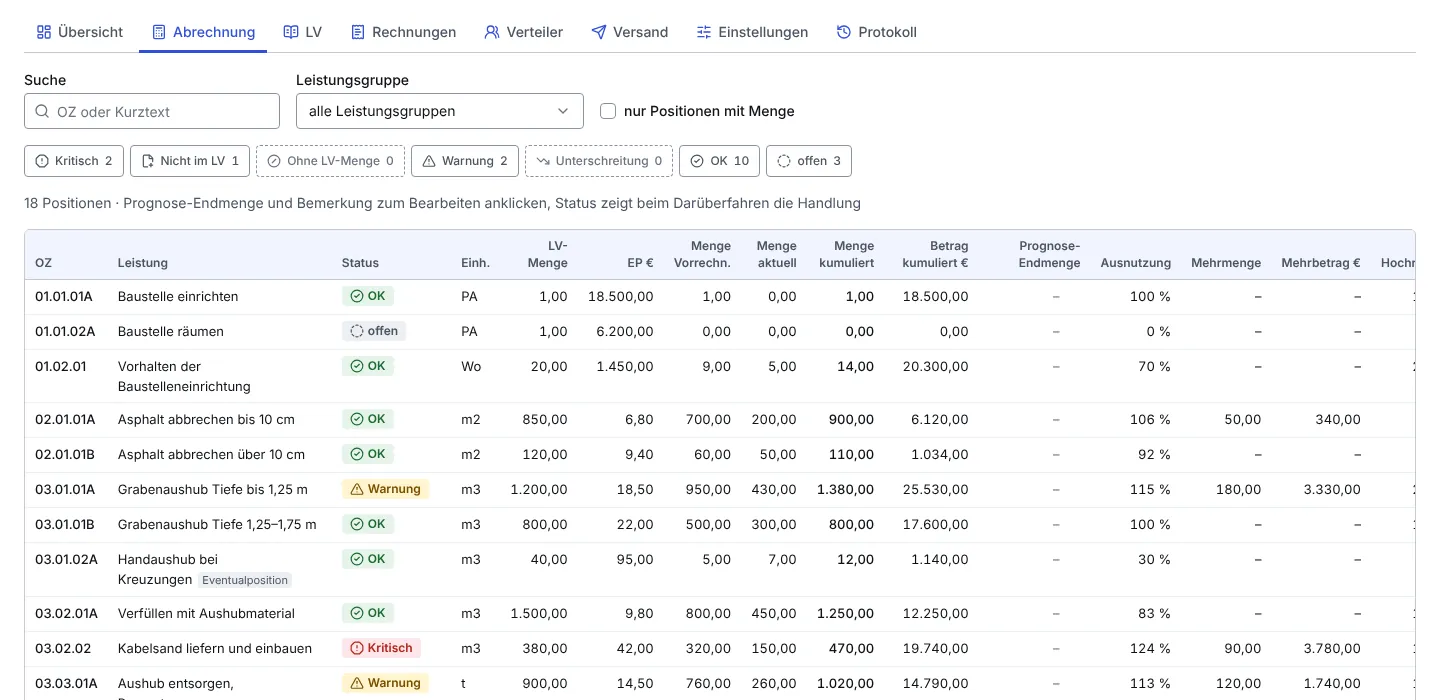Toggle the Ohne LV-Menge filter
1440x700 pixels.
click(330, 161)
